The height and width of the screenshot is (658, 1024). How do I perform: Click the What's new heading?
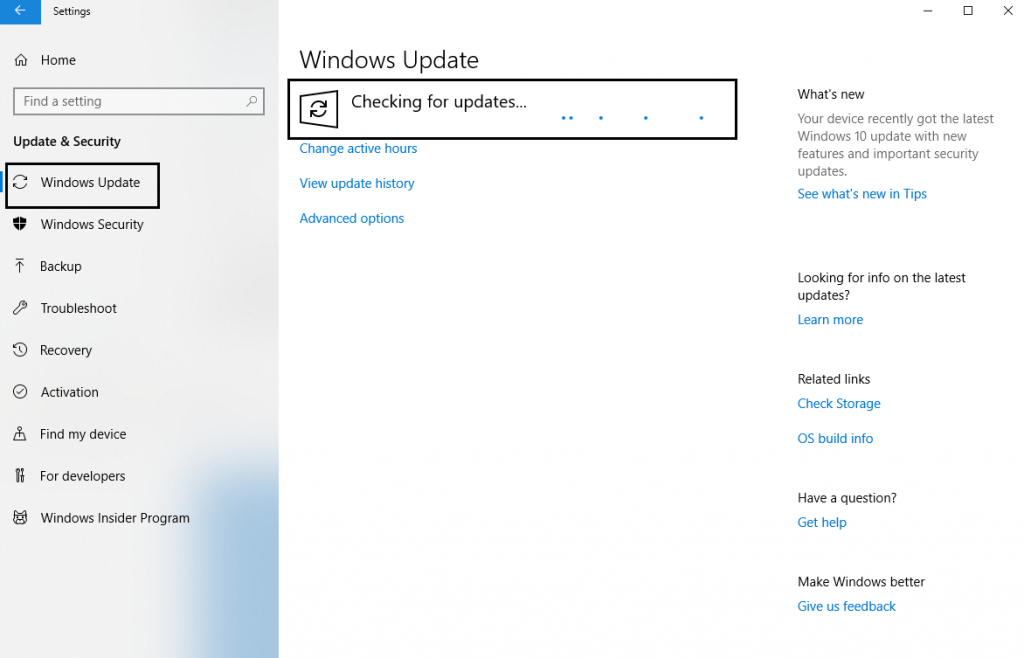pos(831,94)
